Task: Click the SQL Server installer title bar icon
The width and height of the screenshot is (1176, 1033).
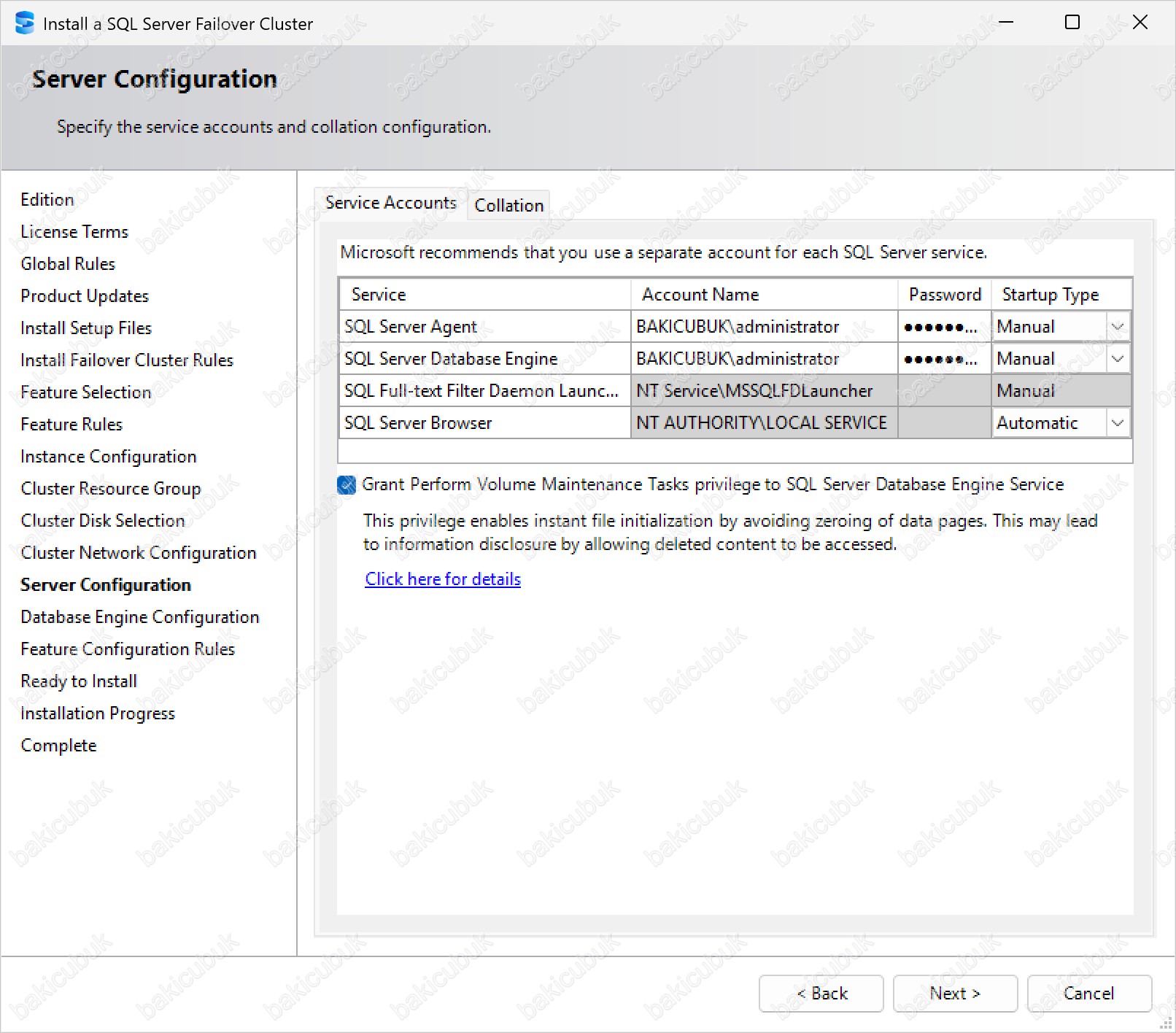Action: 24,23
